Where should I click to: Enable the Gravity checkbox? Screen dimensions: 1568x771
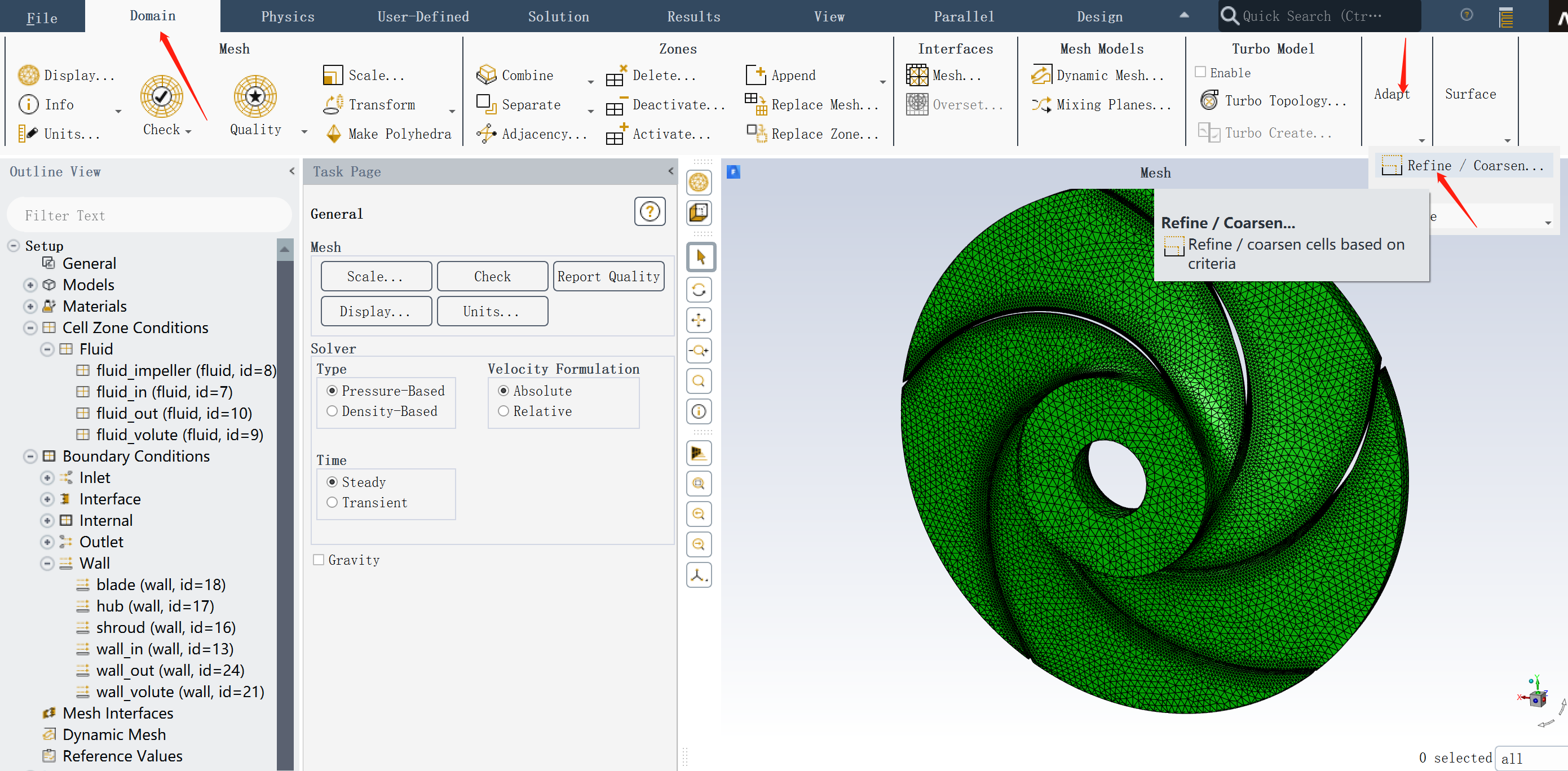click(319, 560)
